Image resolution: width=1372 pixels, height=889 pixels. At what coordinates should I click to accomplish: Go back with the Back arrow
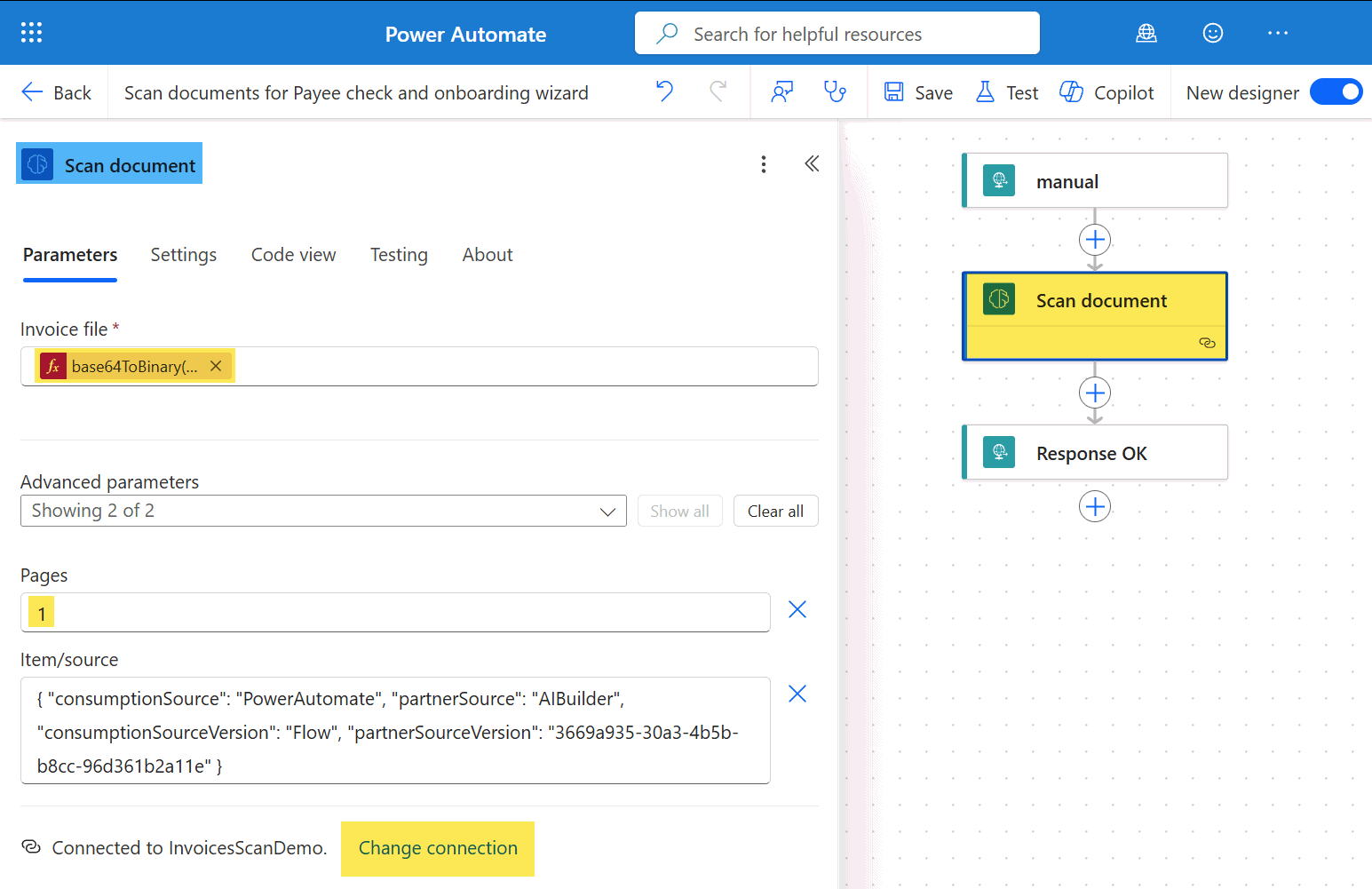(56, 92)
